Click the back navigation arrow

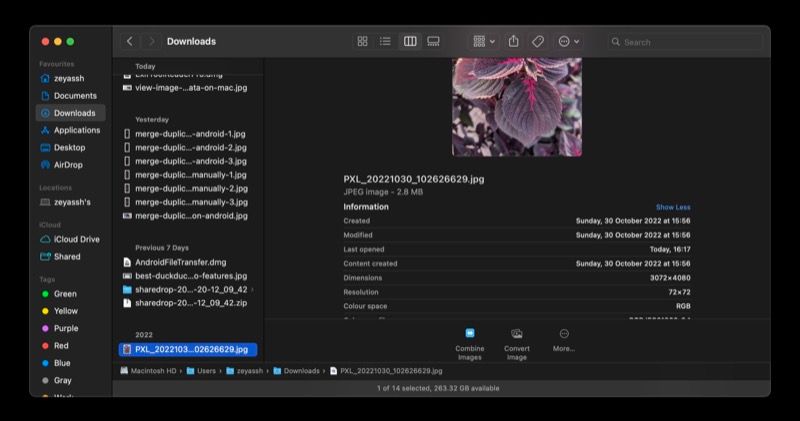[x=129, y=41]
